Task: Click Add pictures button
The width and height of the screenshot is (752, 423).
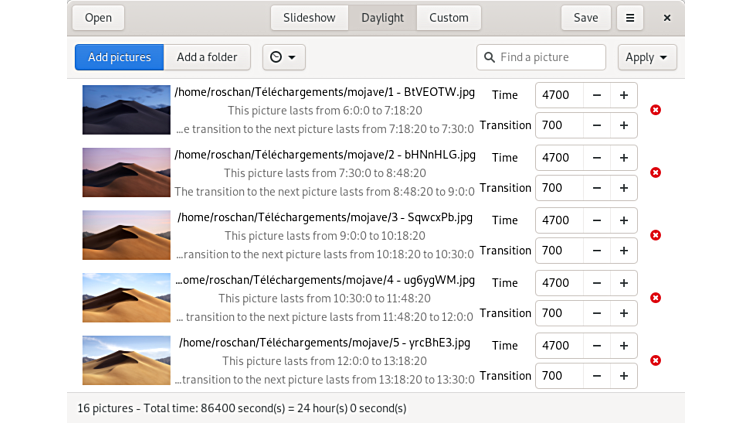Action: [119, 57]
